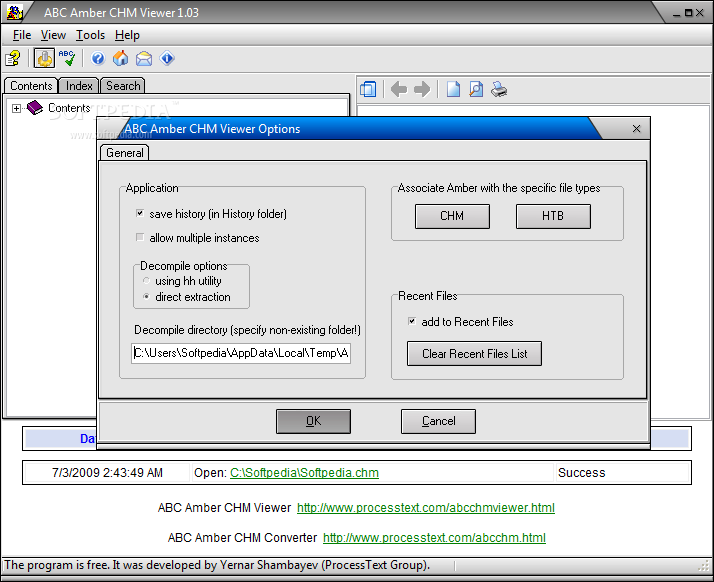
Task: Enable allow multiple instances checkbox
Action: [x=140, y=237]
